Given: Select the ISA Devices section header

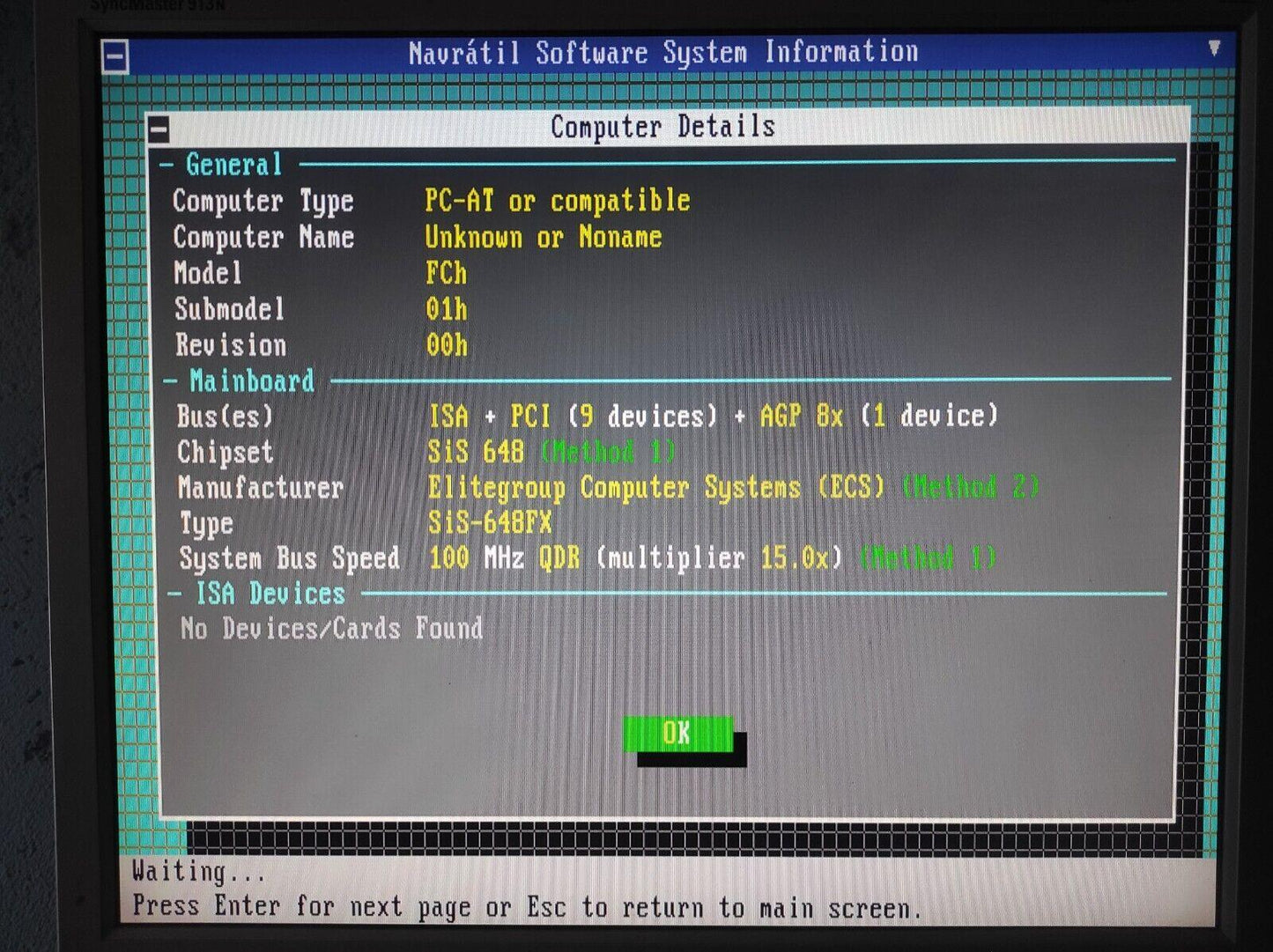Looking at the screenshot, I should 270,594.
